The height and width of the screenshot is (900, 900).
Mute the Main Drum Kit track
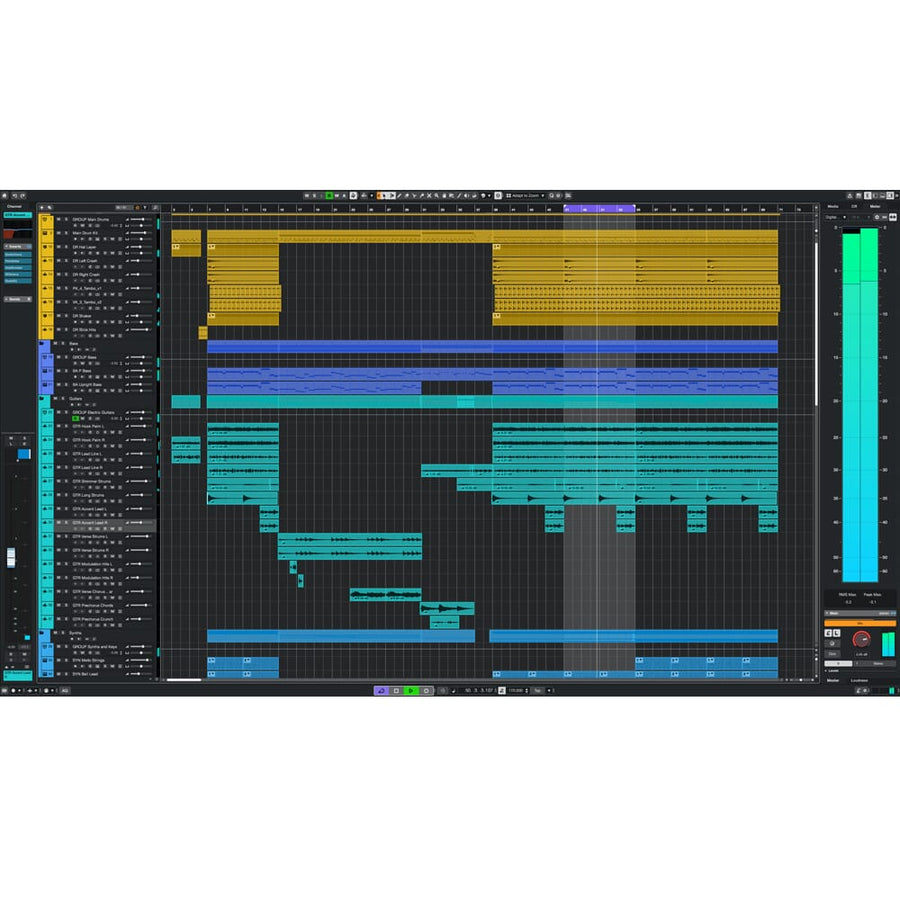pos(59,233)
